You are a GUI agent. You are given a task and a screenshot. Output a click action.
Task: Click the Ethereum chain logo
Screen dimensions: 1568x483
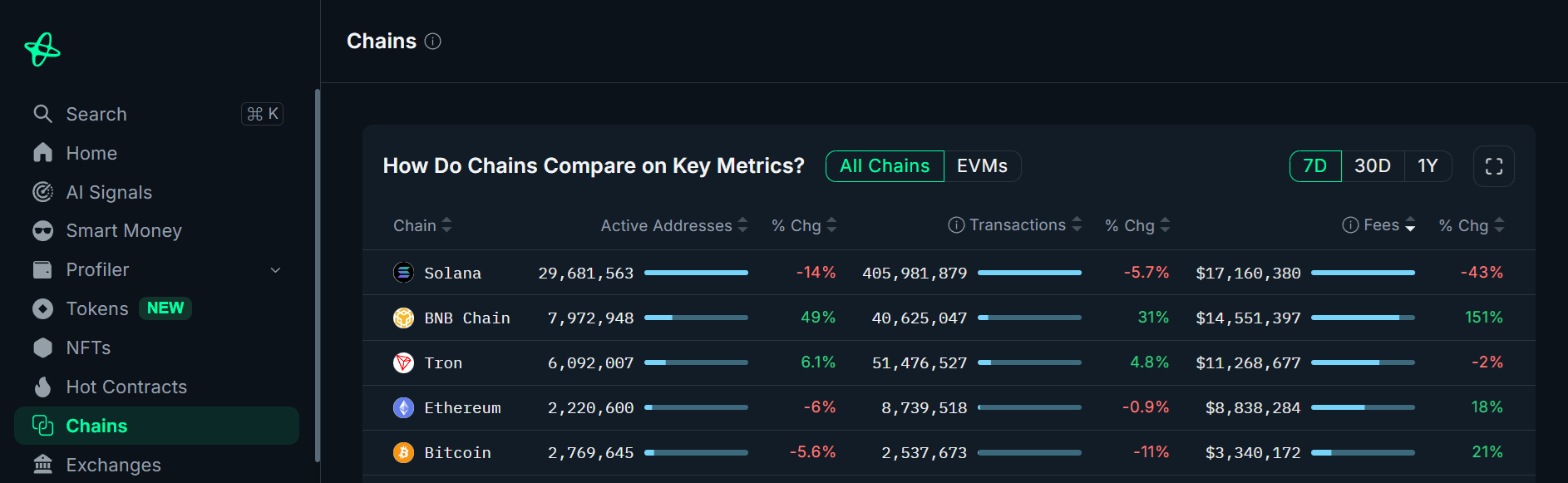(x=403, y=407)
